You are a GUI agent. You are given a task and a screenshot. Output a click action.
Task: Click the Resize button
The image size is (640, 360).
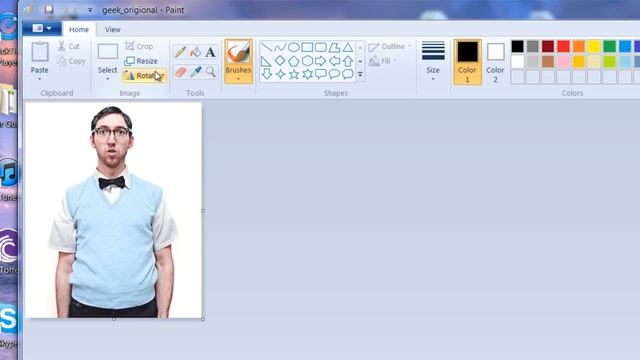(141, 61)
